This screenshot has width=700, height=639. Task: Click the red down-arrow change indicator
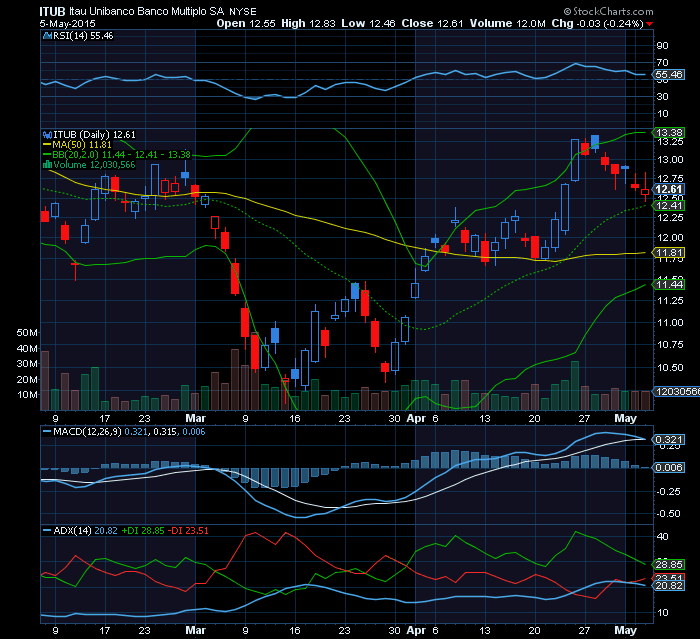pyautogui.click(x=650, y=24)
